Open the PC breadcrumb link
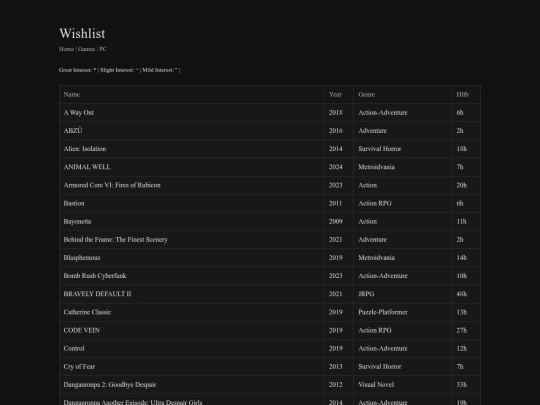Viewport: 540px width, 405px height. point(103,49)
